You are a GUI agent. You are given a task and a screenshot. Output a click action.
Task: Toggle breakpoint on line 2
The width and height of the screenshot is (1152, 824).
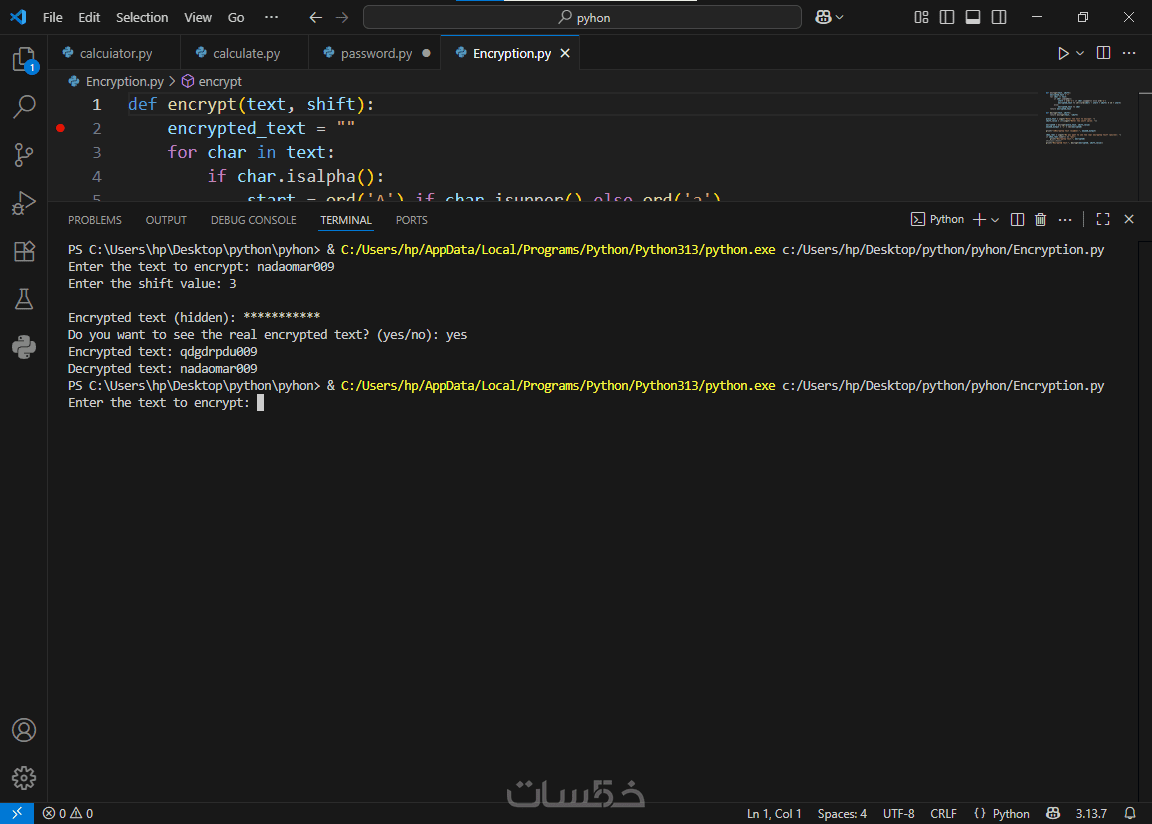tap(60, 129)
